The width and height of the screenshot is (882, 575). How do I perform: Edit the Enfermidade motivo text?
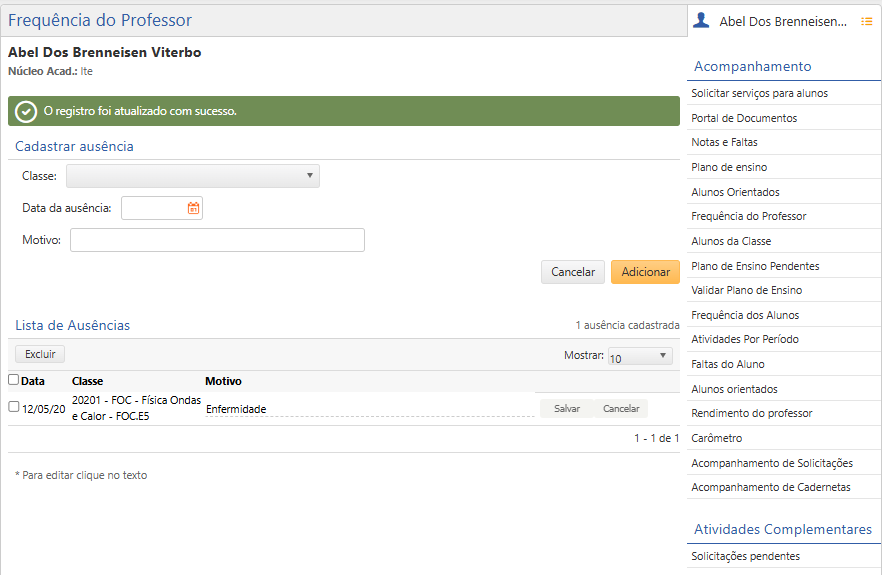point(236,409)
